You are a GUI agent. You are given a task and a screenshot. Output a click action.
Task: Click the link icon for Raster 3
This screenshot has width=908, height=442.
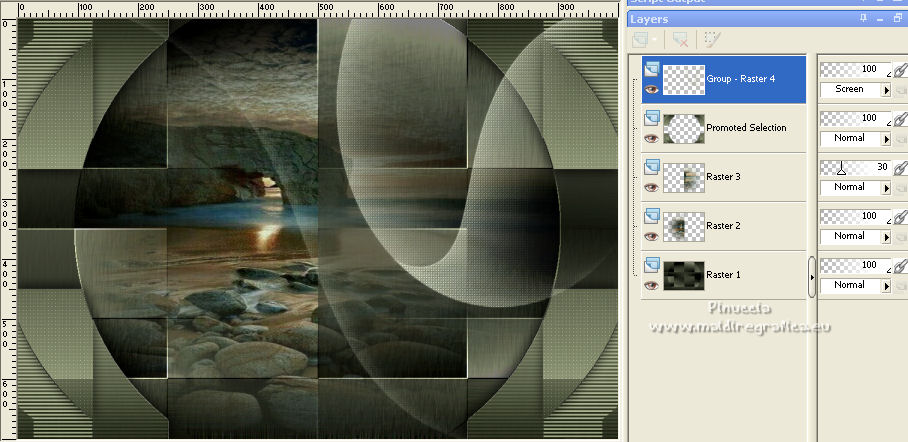coord(899,168)
